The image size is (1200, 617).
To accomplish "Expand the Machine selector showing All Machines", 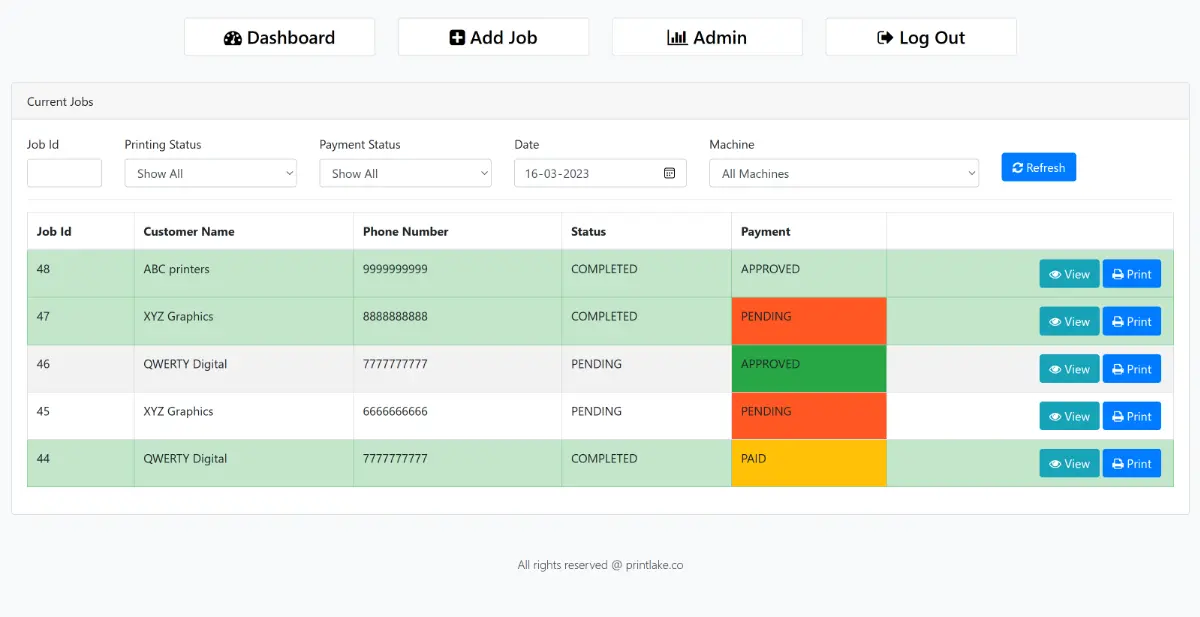I will coord(844,173).
